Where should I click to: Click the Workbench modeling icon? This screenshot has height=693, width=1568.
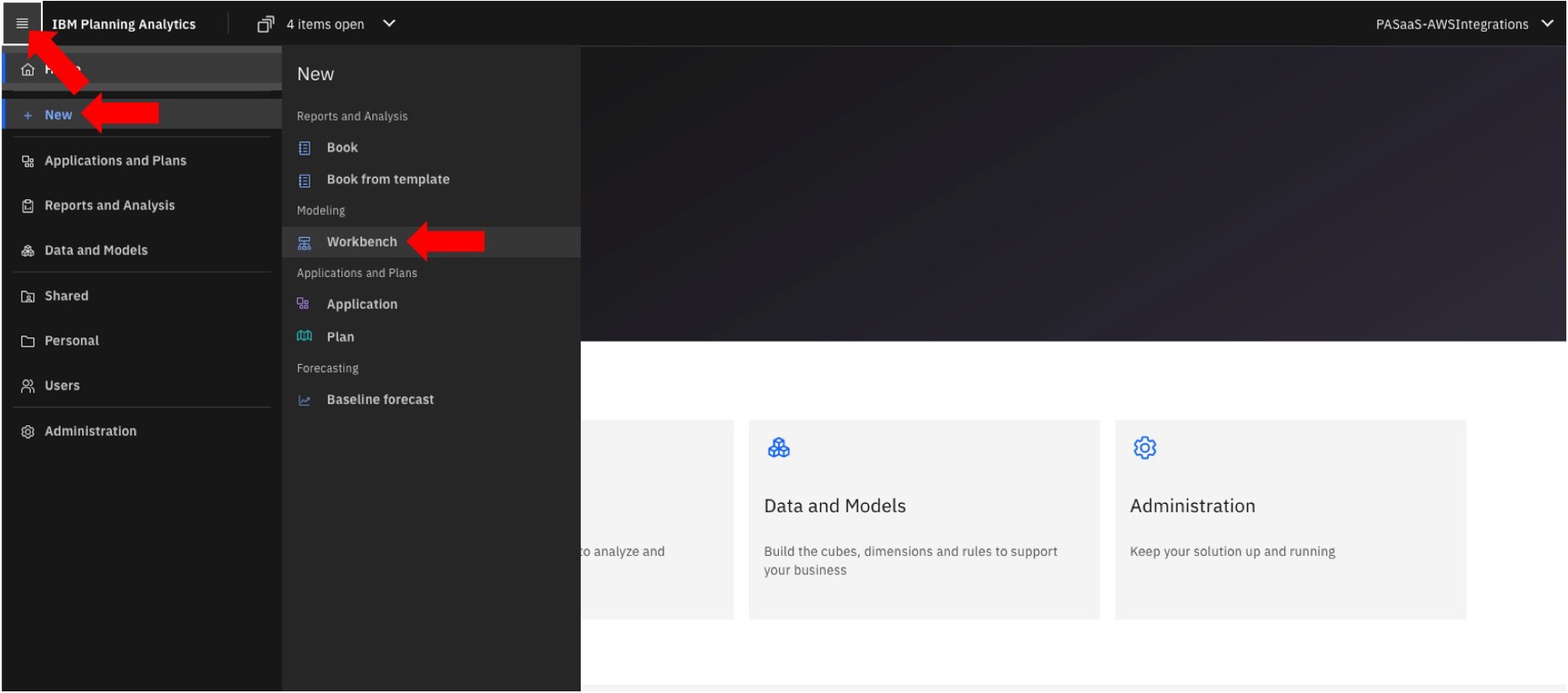(x=305, y=243)
